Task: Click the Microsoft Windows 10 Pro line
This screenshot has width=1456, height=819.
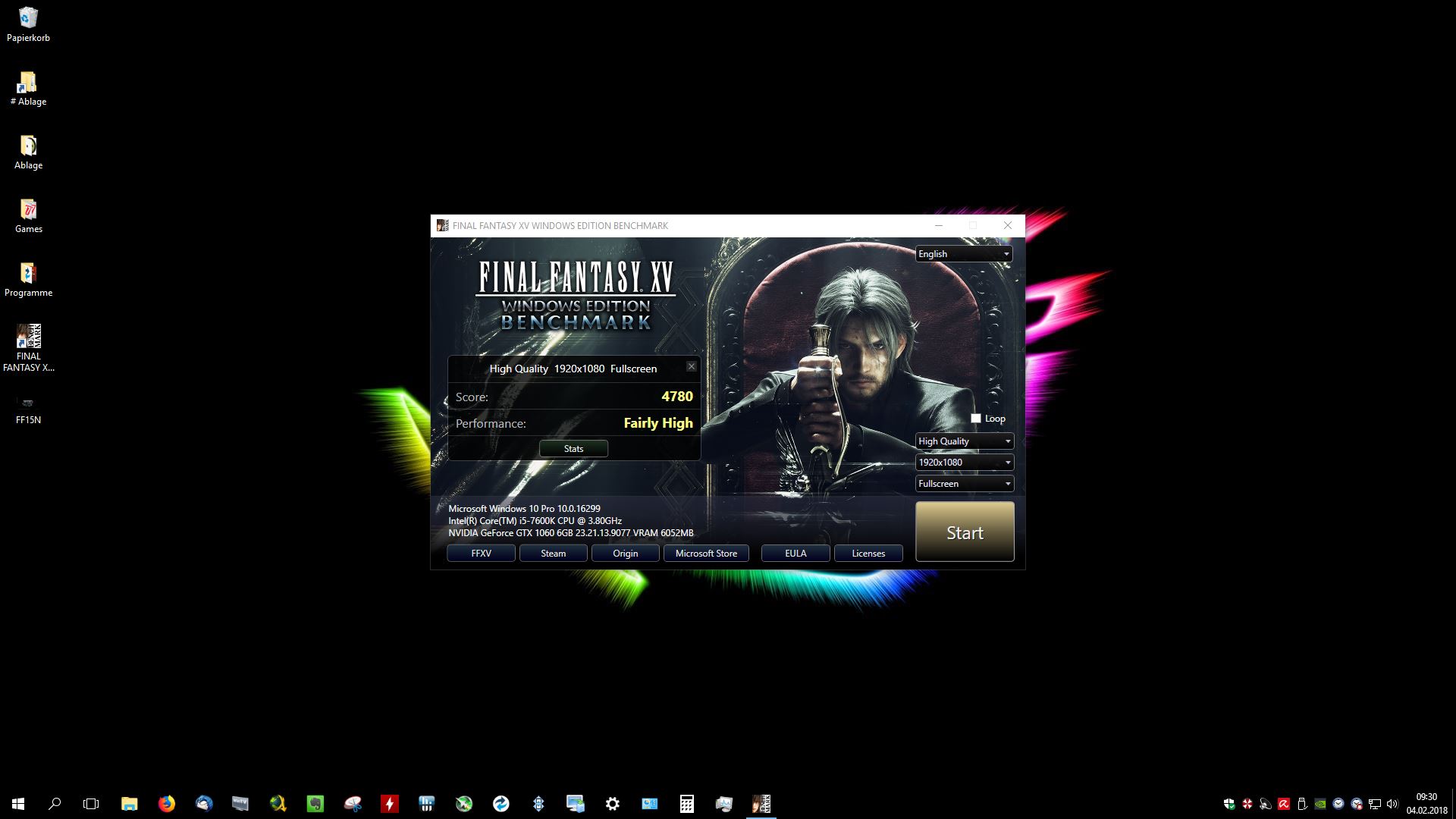Action: (524, 509)
